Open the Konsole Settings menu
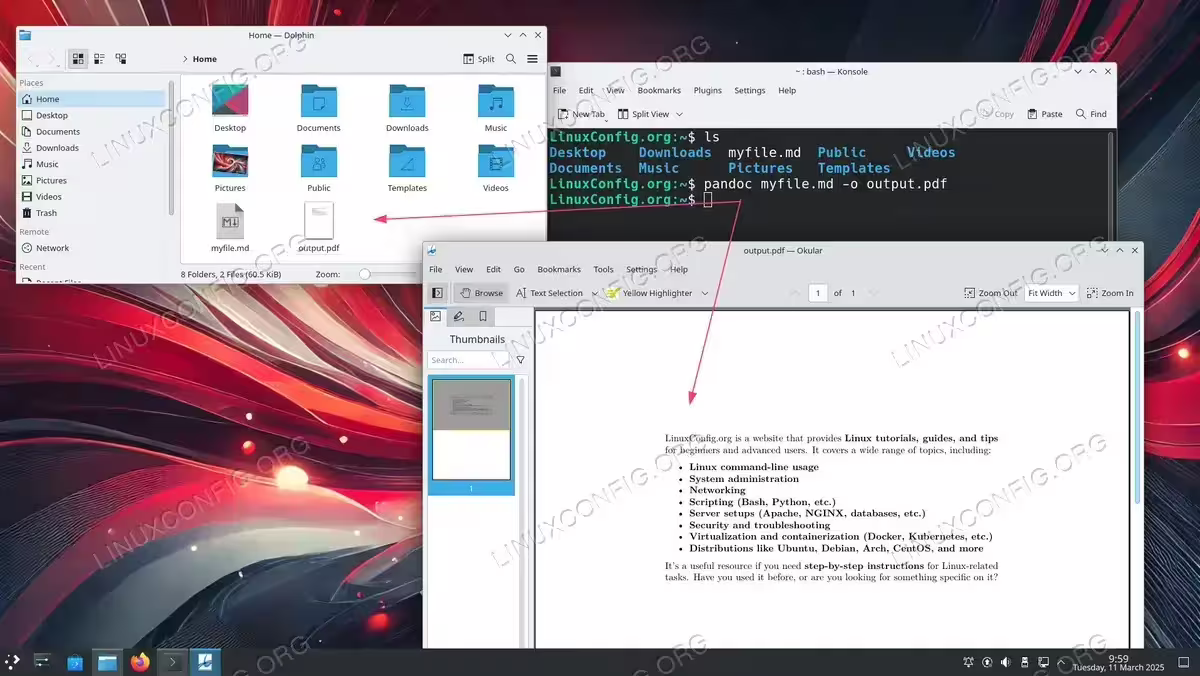The width and height of the screenshot is (1200, 676). (x=750, y=90)
